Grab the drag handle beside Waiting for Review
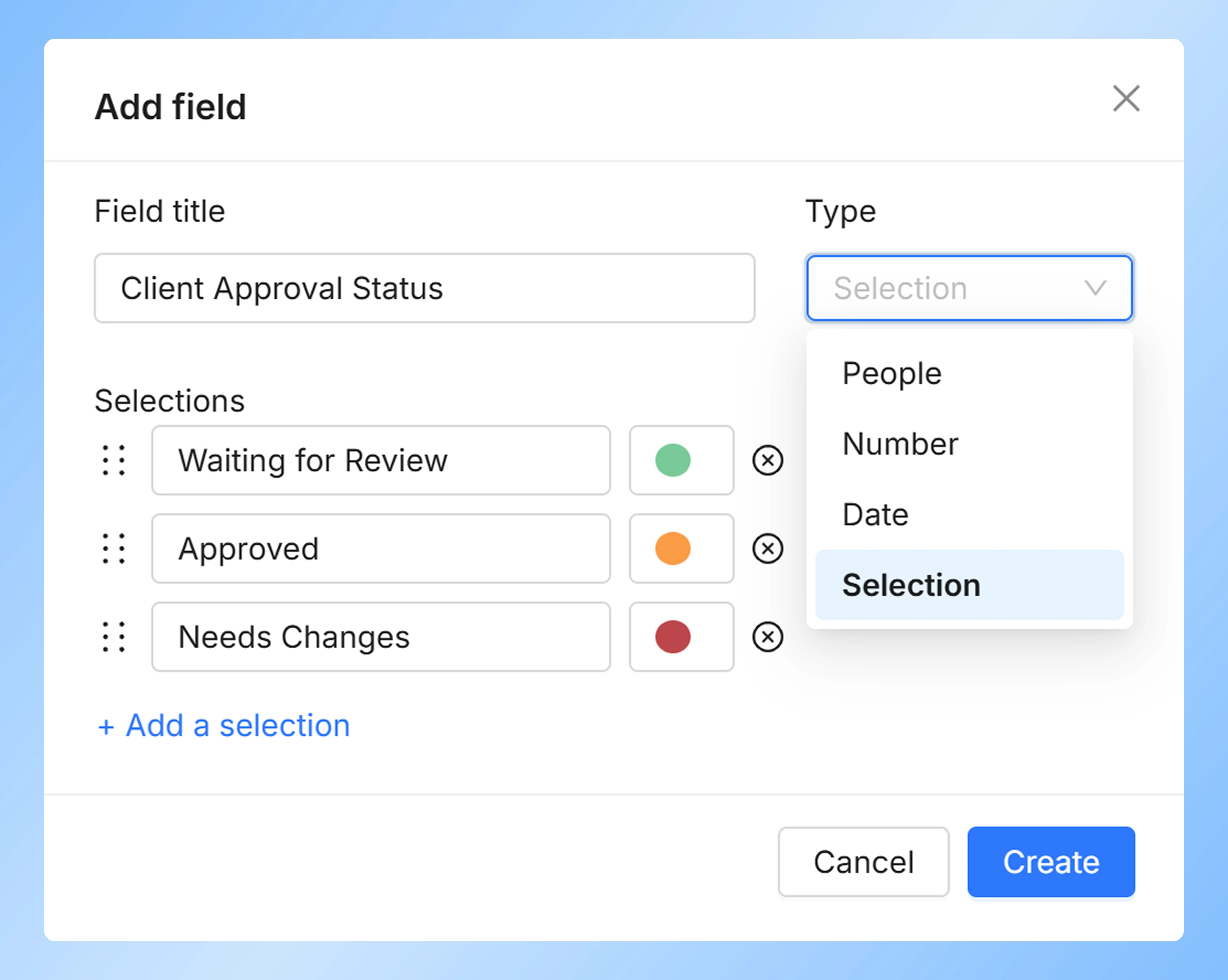 click(114, 460)
